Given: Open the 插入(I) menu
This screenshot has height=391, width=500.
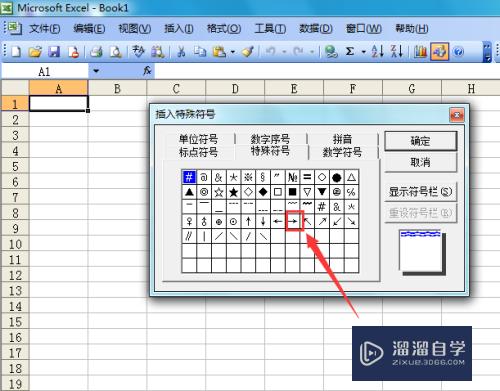Looking at the screenshot, I should tap(179, 29).
